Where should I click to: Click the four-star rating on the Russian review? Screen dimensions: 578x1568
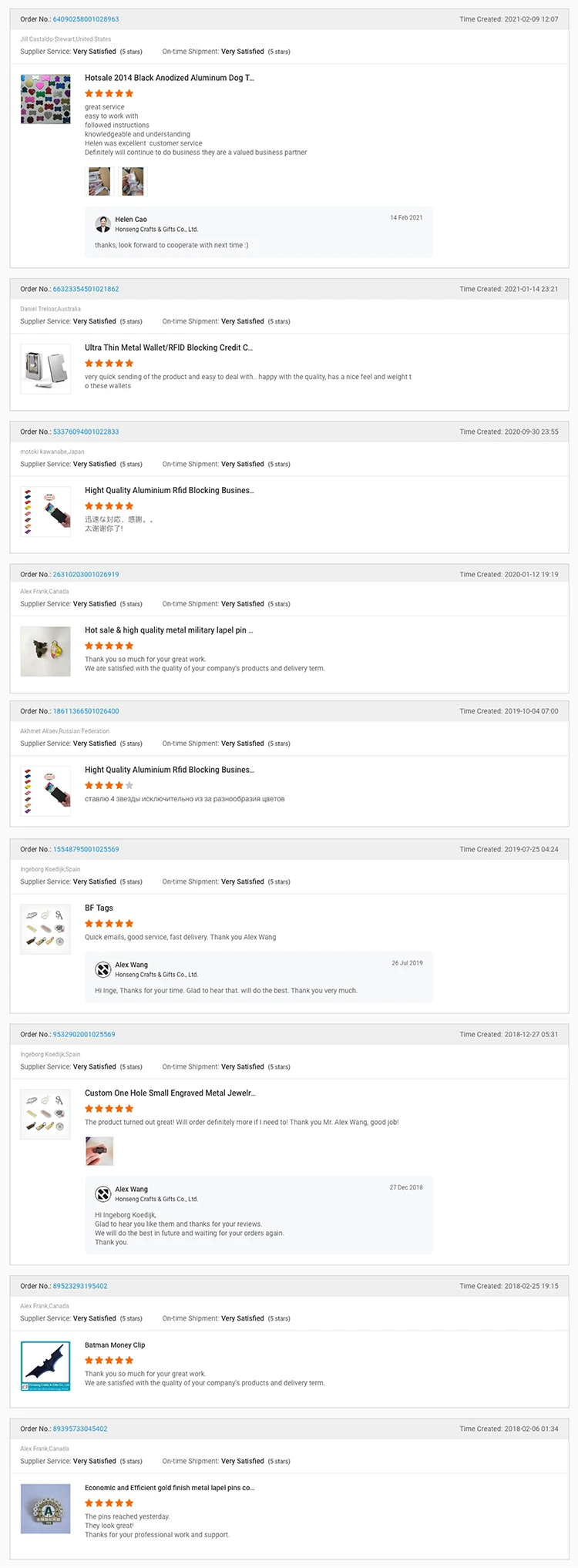point(109,785)
